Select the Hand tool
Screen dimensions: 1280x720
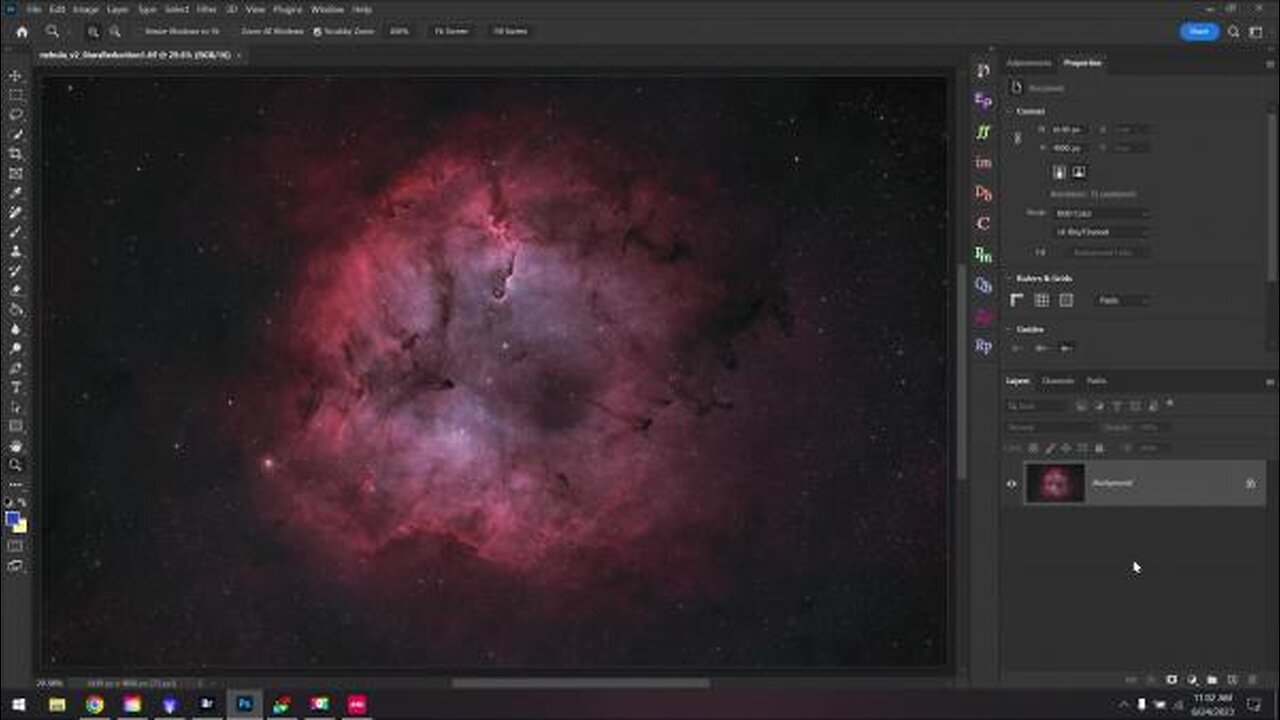[16, 446]
